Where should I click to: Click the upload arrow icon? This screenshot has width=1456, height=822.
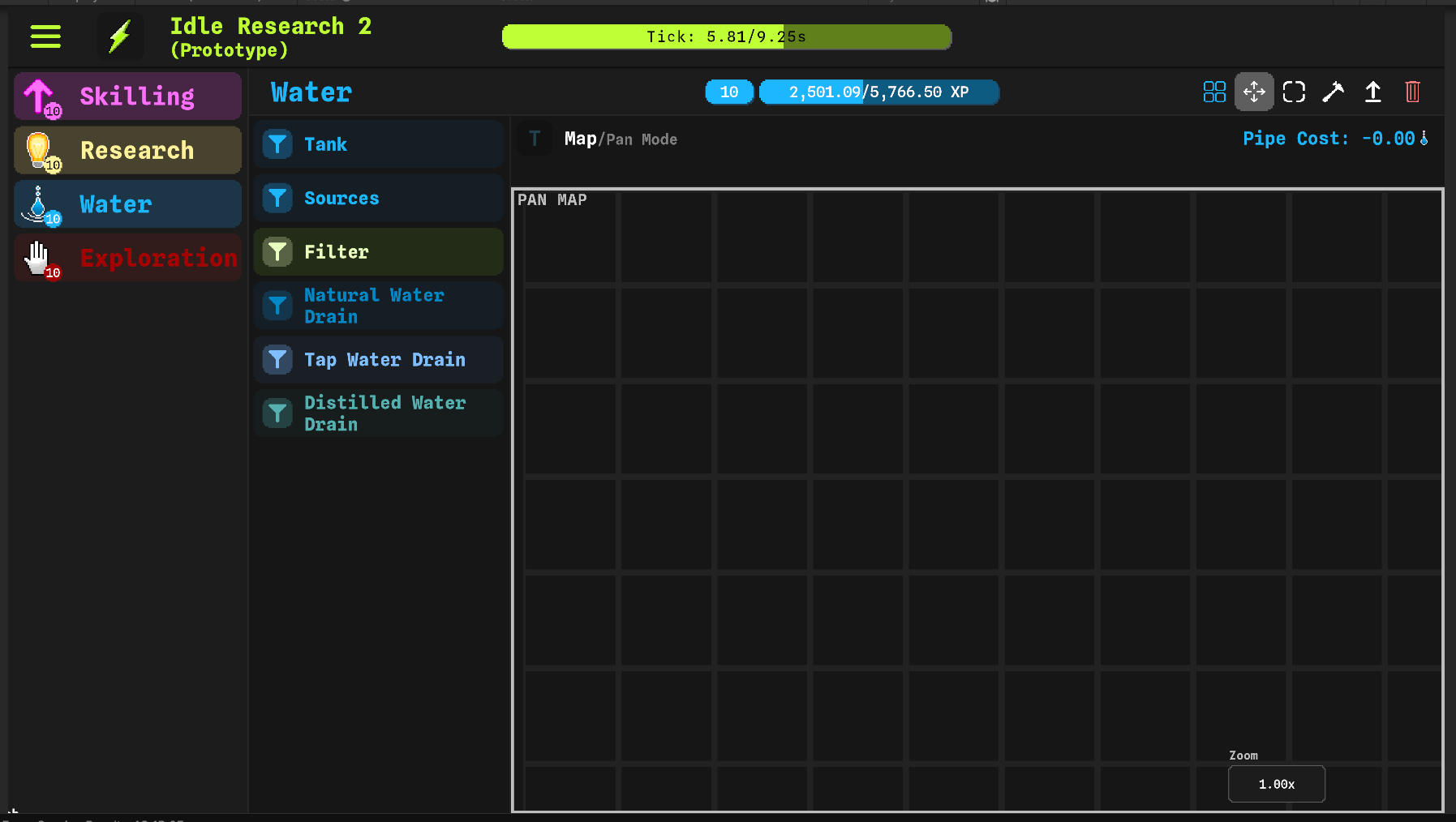pyautogui.click(x=1372, y=92)
